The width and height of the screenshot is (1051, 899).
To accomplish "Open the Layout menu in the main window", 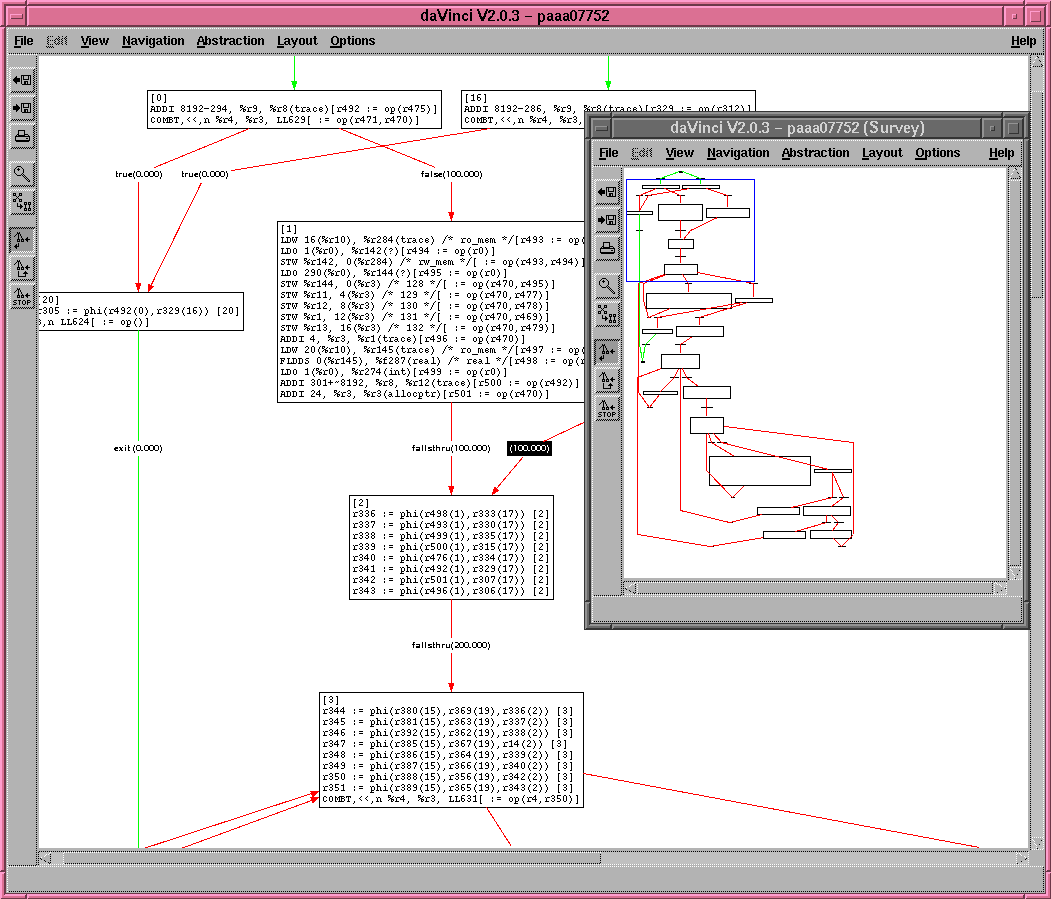I will 297,41.
